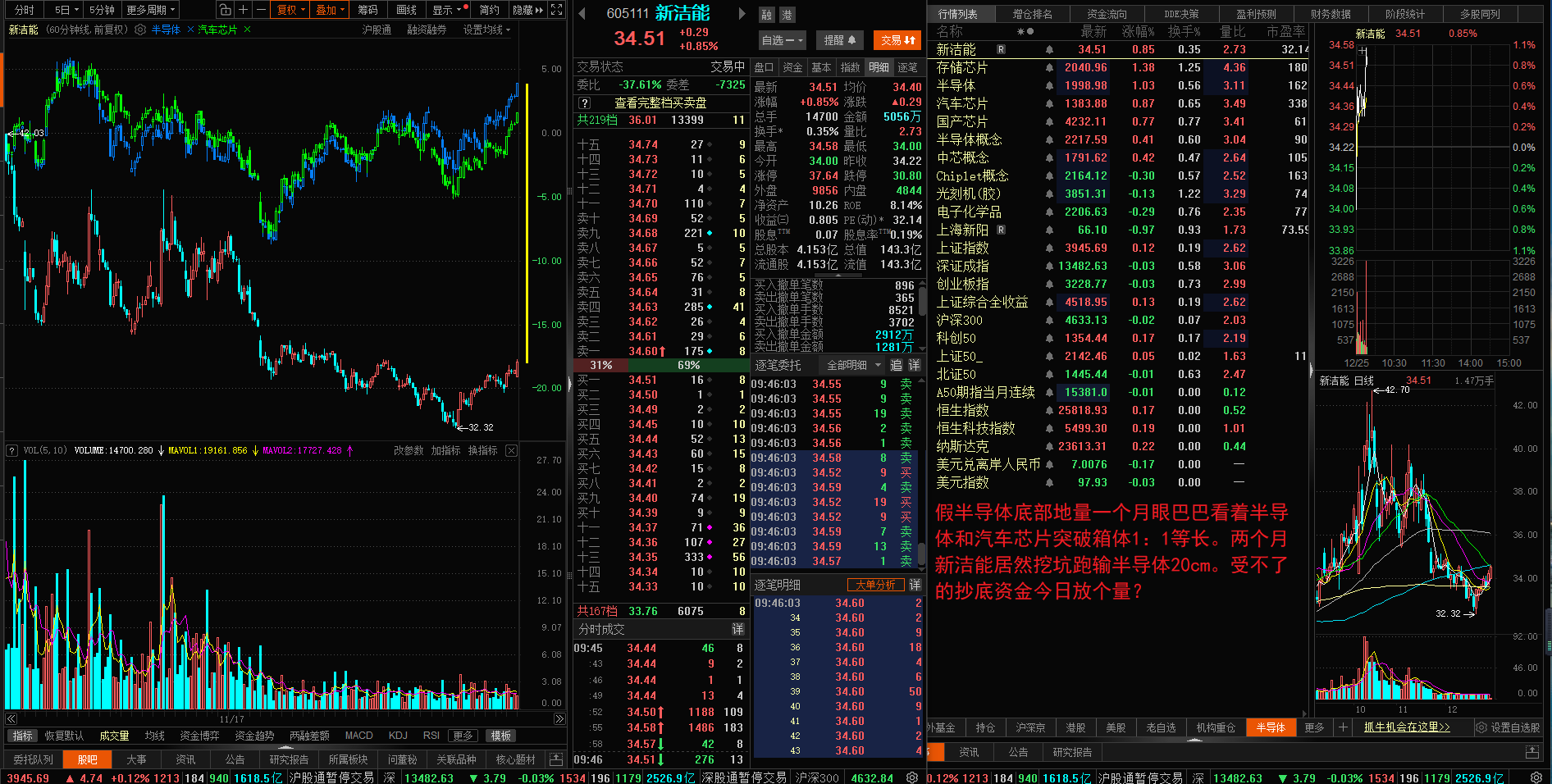Open the orange 交易 trade button
This screenshot has width=1552, height=784.
(x=897, y=40)
